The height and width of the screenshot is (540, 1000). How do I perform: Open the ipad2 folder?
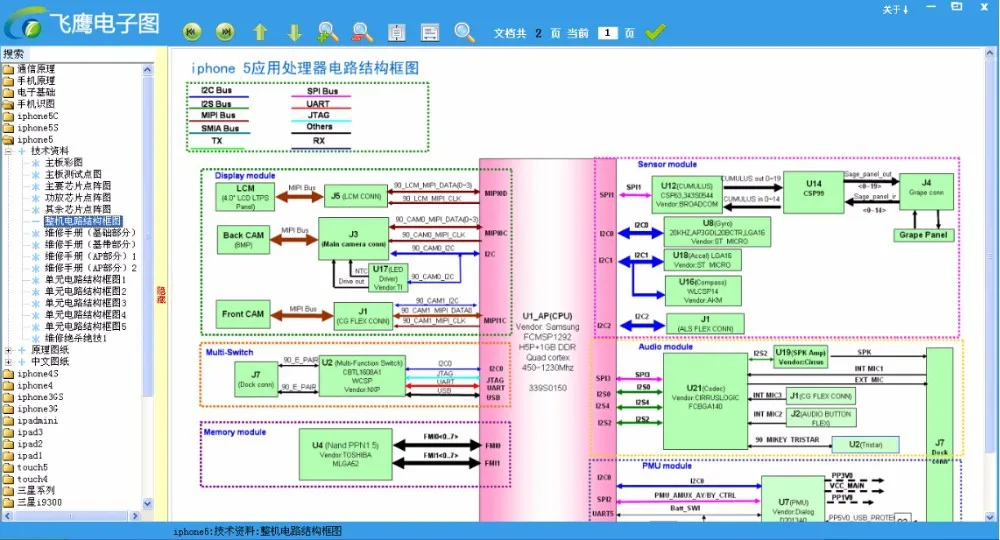[30, 444]
